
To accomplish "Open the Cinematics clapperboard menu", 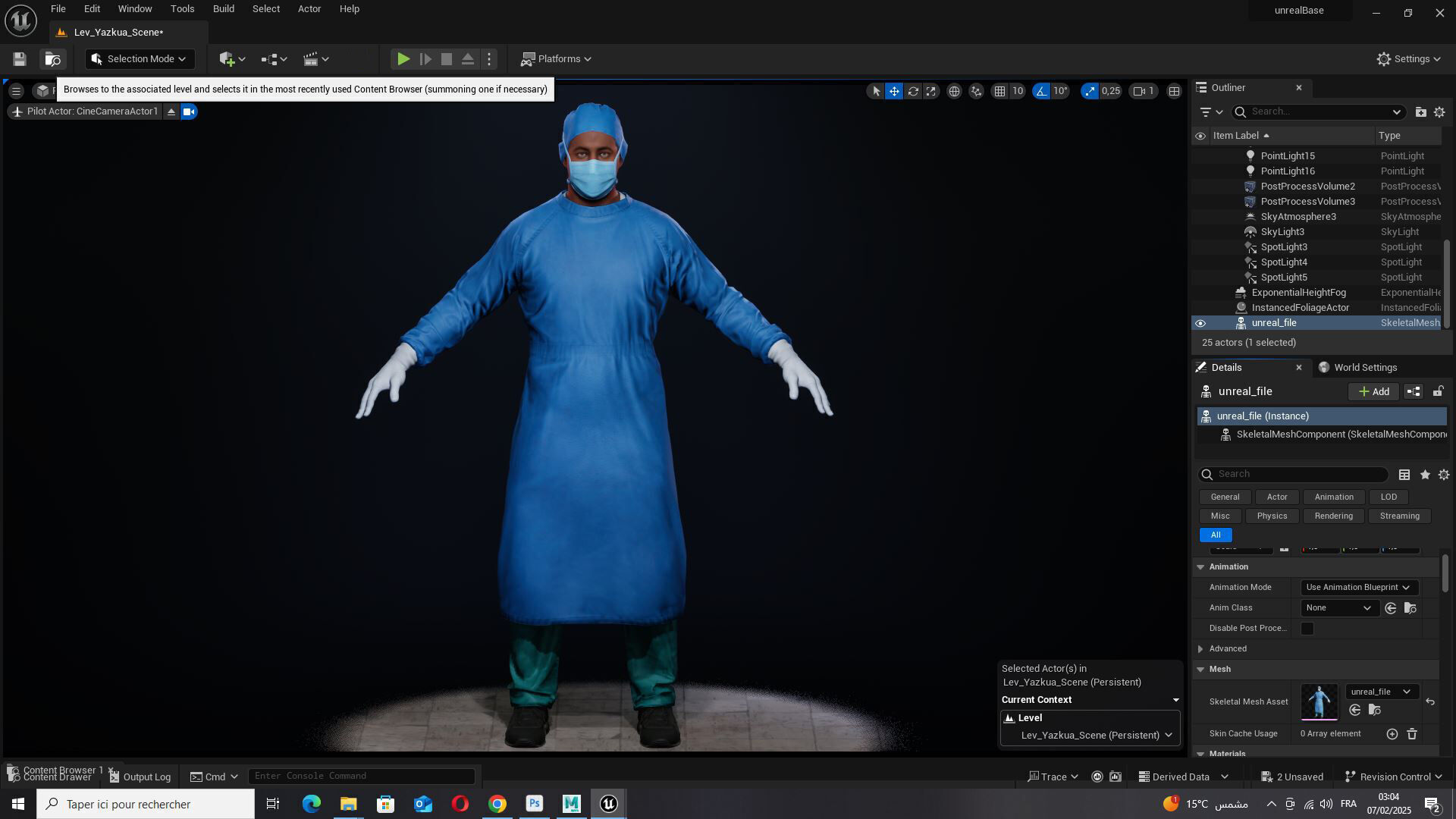I will 315,59.
